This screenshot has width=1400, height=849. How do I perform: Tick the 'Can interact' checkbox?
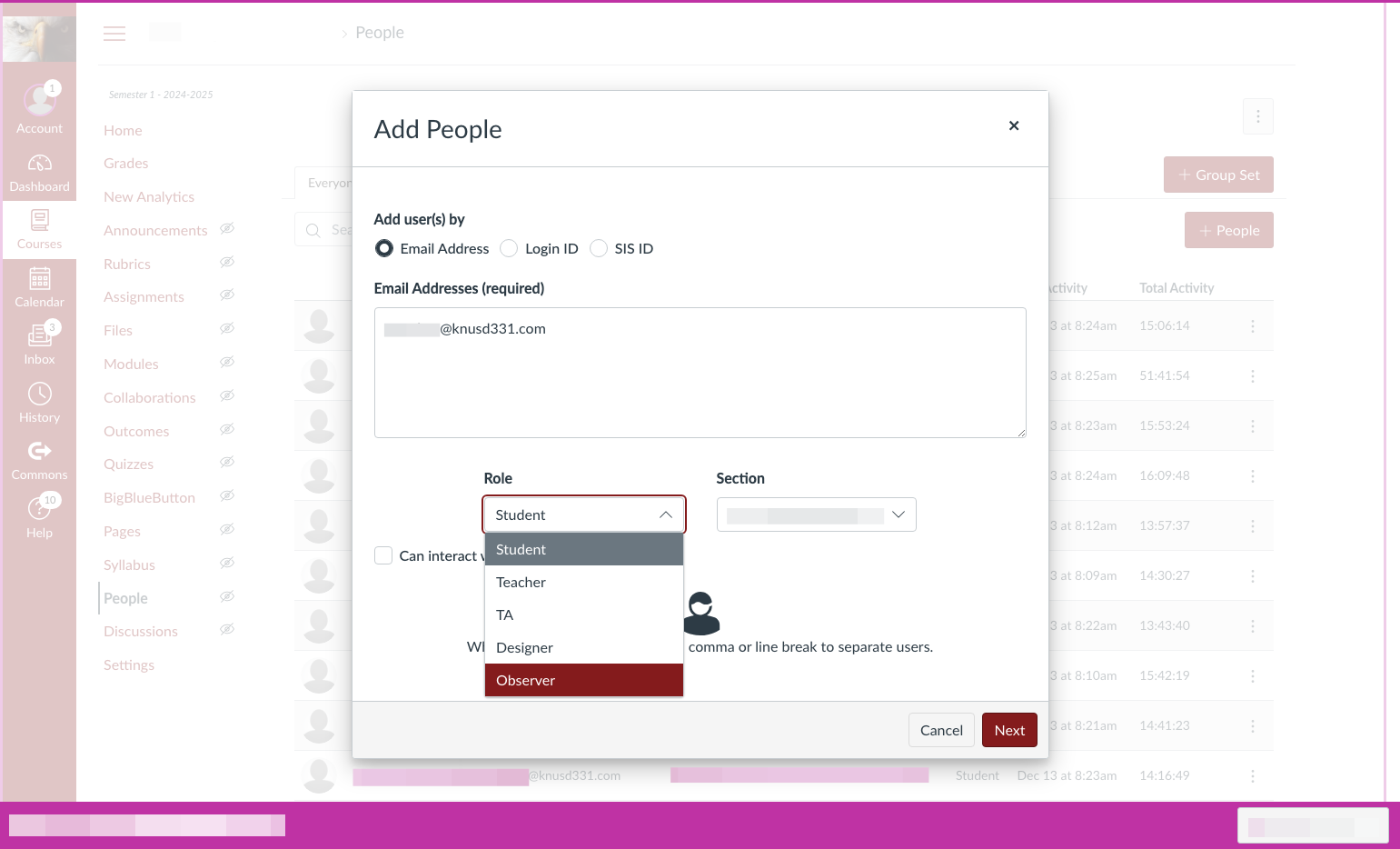coord(383,555)
